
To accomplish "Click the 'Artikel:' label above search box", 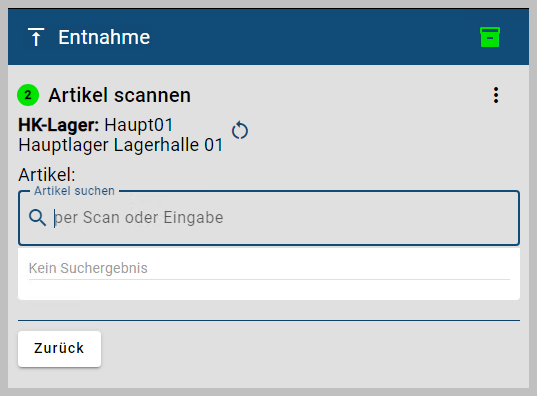I will pos(47,175).
